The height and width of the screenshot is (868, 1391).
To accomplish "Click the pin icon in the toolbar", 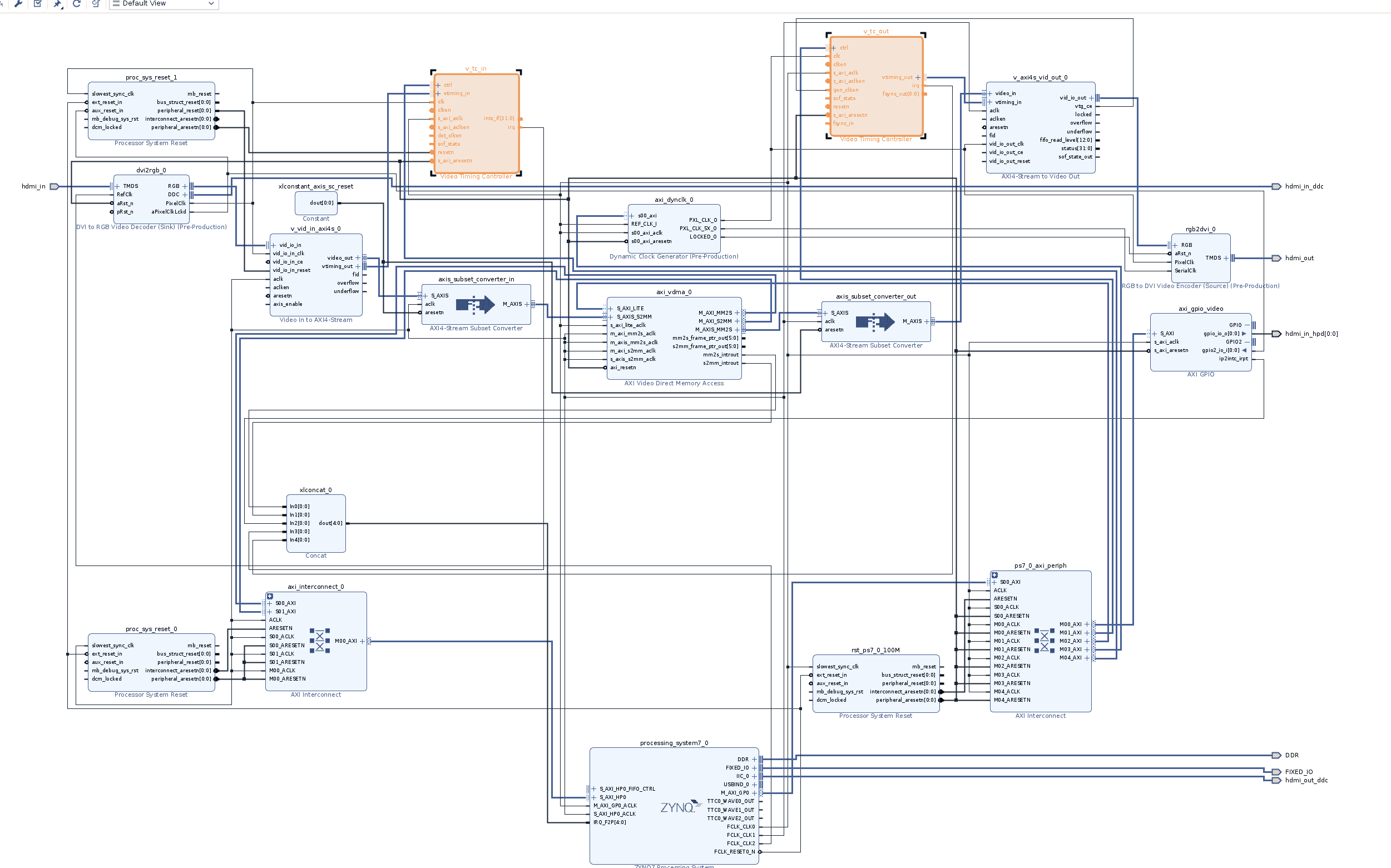I will tap(57, 4).
